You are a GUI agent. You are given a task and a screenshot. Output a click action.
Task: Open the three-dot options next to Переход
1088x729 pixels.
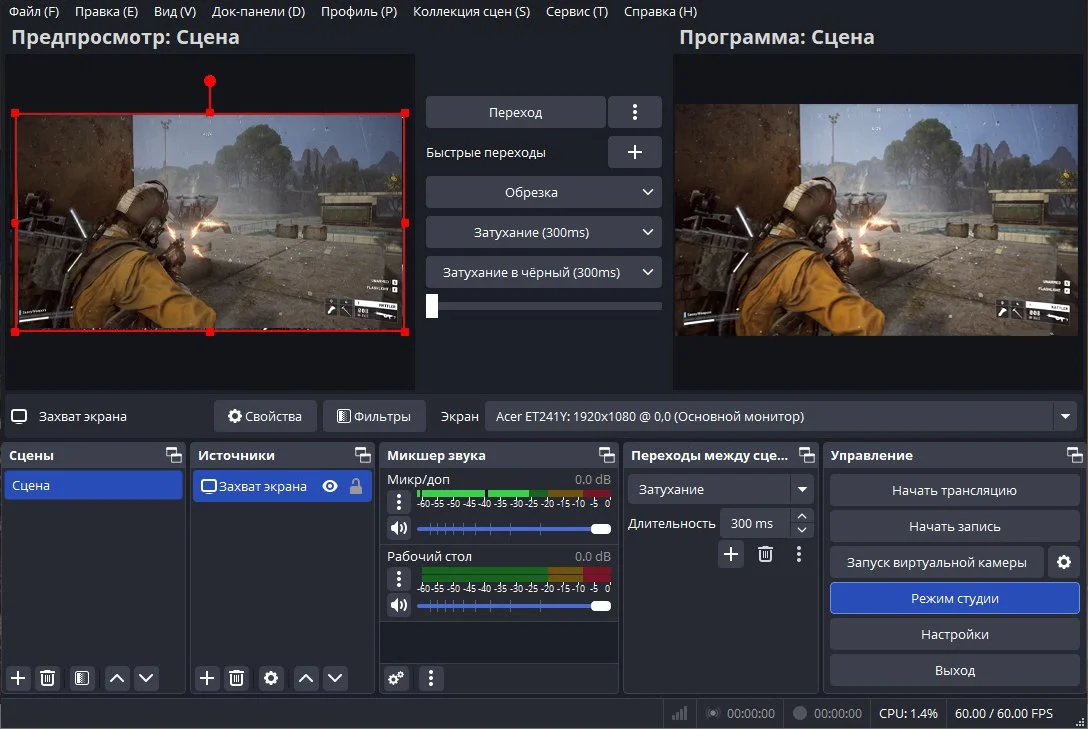tap(634, 112)
